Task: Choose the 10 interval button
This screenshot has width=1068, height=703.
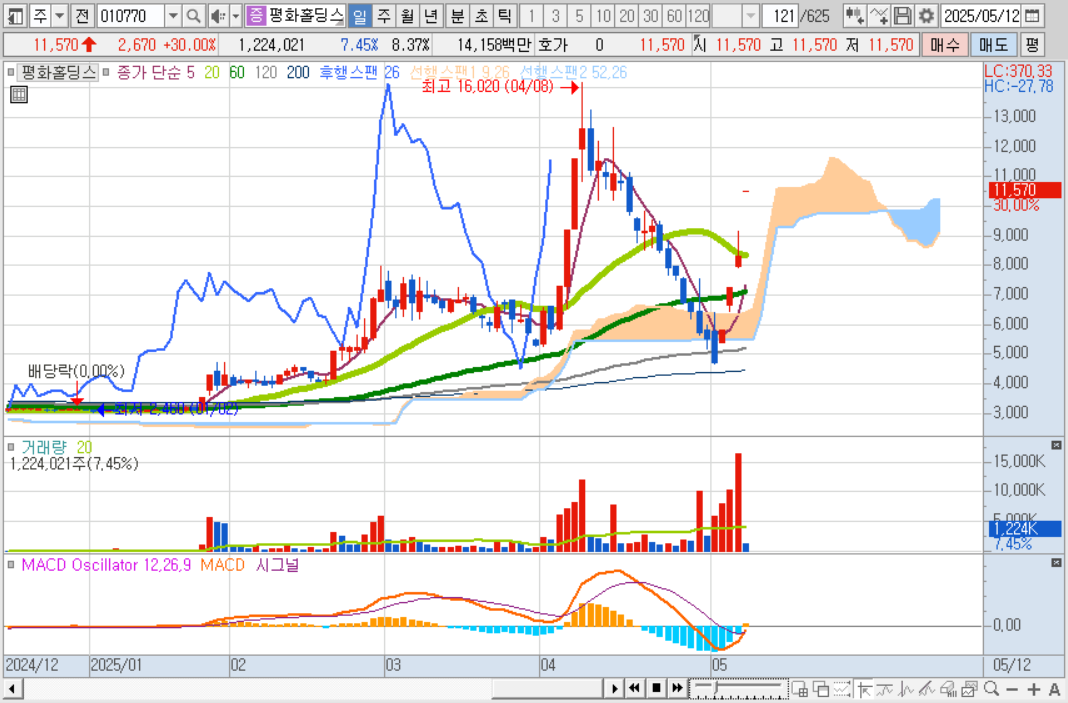Action: click(x=603, y=15)
